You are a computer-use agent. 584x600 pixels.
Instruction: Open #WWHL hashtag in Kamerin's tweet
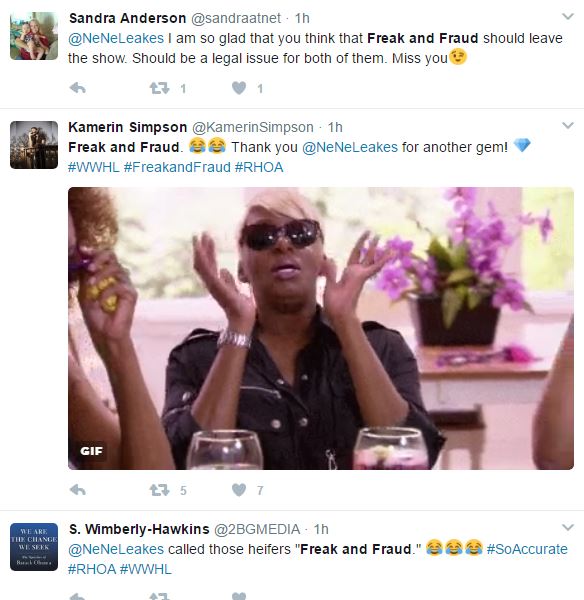(x=94, y=167)
